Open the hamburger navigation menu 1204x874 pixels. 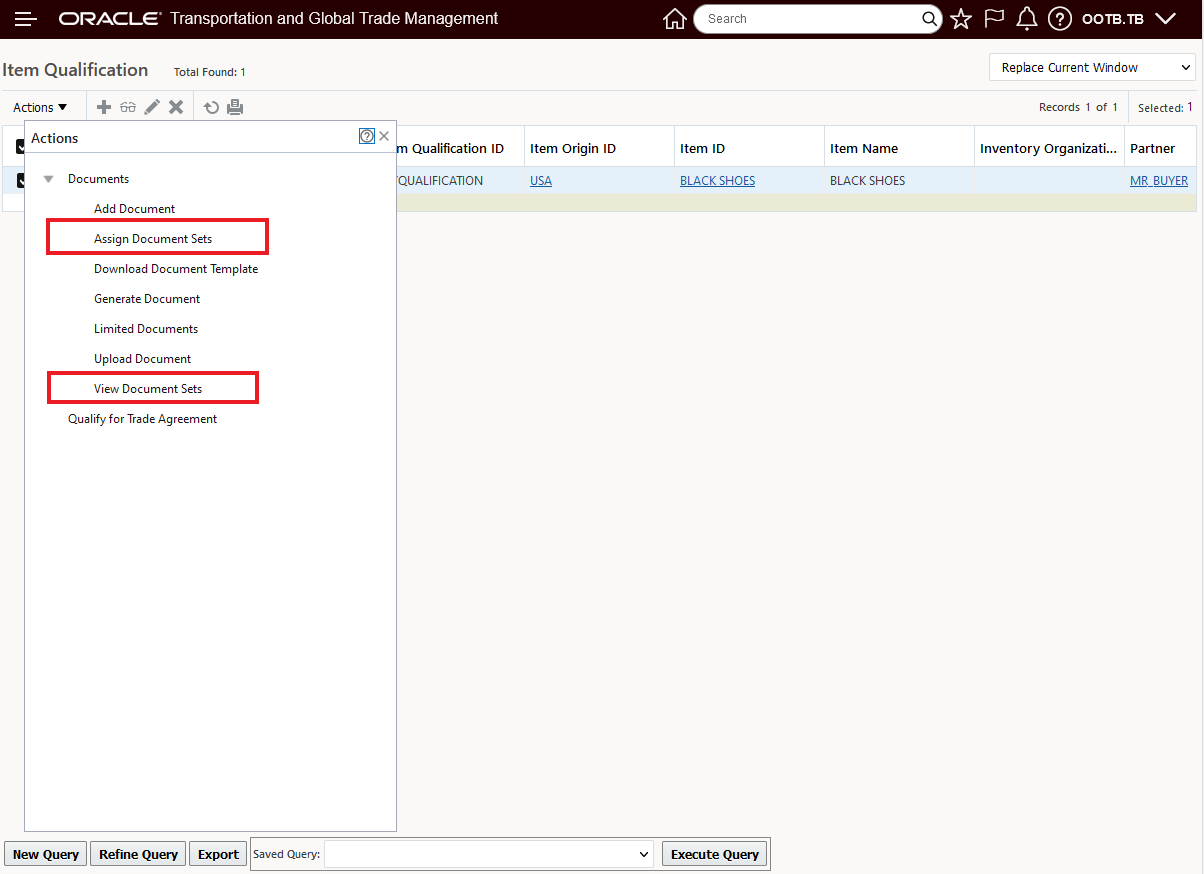pyautogui.click(x=25, y=19)
